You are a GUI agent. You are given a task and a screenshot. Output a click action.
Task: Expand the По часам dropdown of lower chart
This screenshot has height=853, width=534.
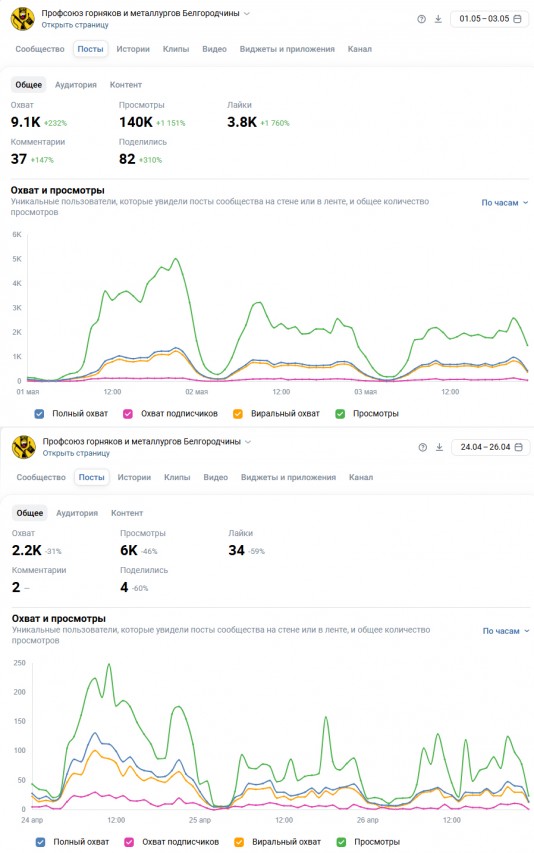click(x=506, y=631)
